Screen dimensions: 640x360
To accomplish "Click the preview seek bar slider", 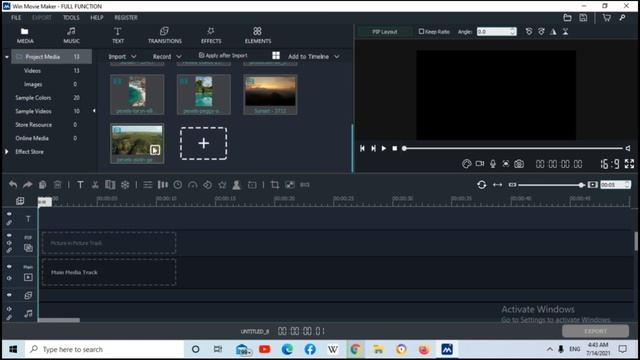I will click(513, 148).
